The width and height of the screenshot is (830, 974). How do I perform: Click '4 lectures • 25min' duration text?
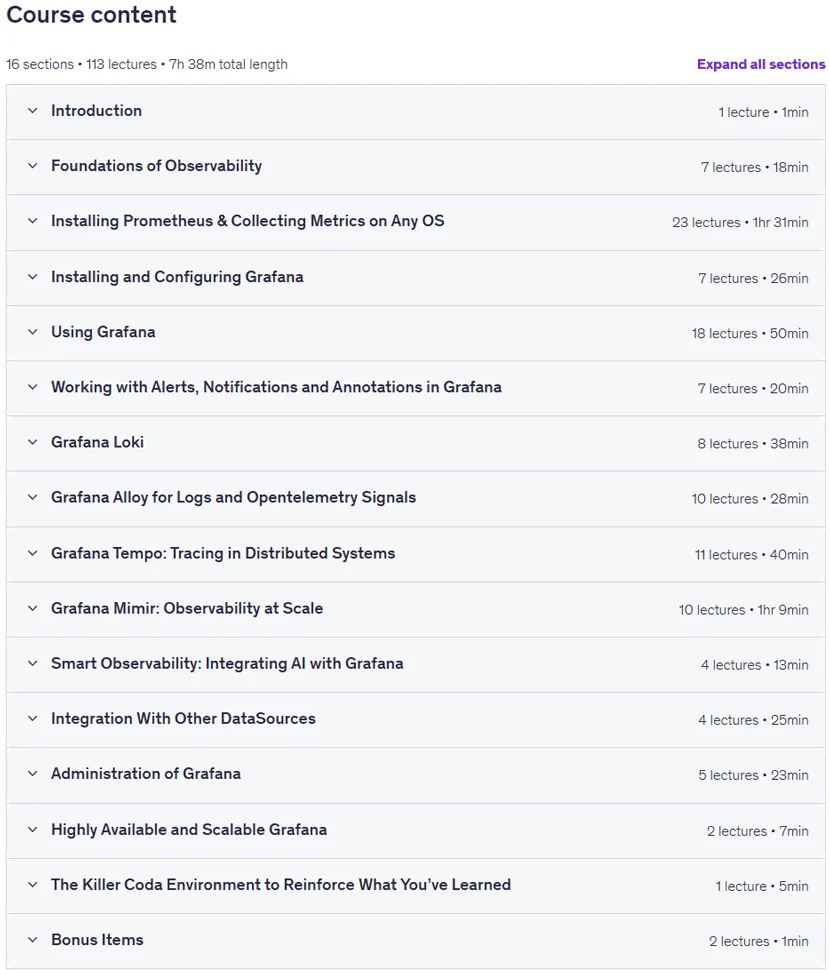pyautogui.click(x=754, y=721)
